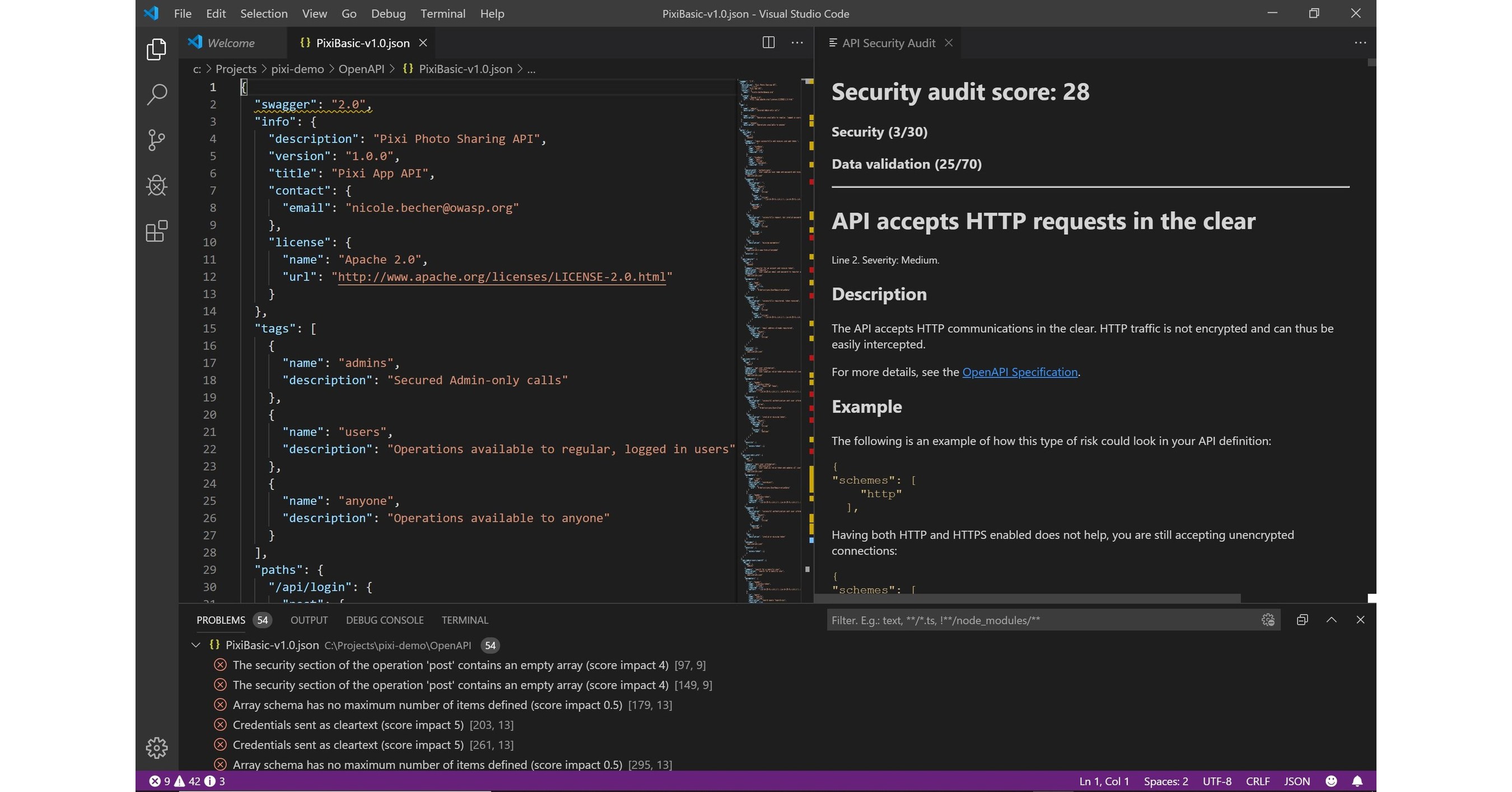This screenshot has height=792, width=1512.
Task: Open the Edit menu
Action: coord(216,13)
